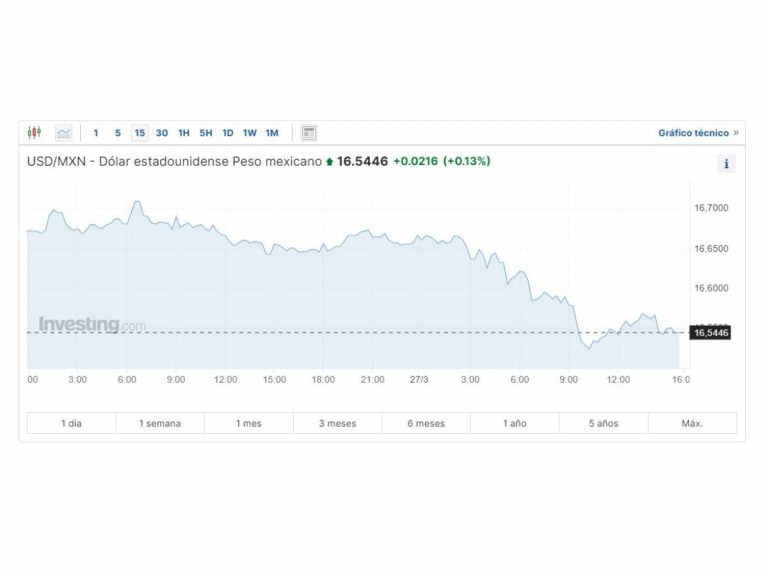Switch to area chart type
The image size is (768, 576).
point(63,132)
